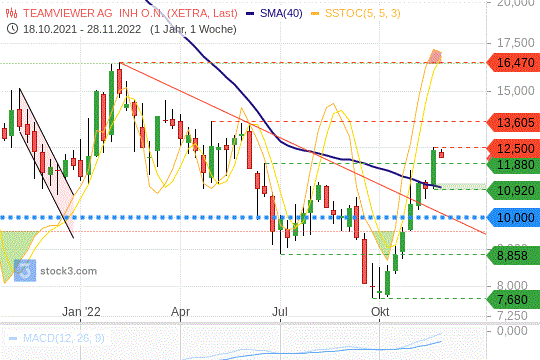This screenshot has height=360, width=540.
Task: Click the clock icon next to date range
Action: [x=12, y=29]
